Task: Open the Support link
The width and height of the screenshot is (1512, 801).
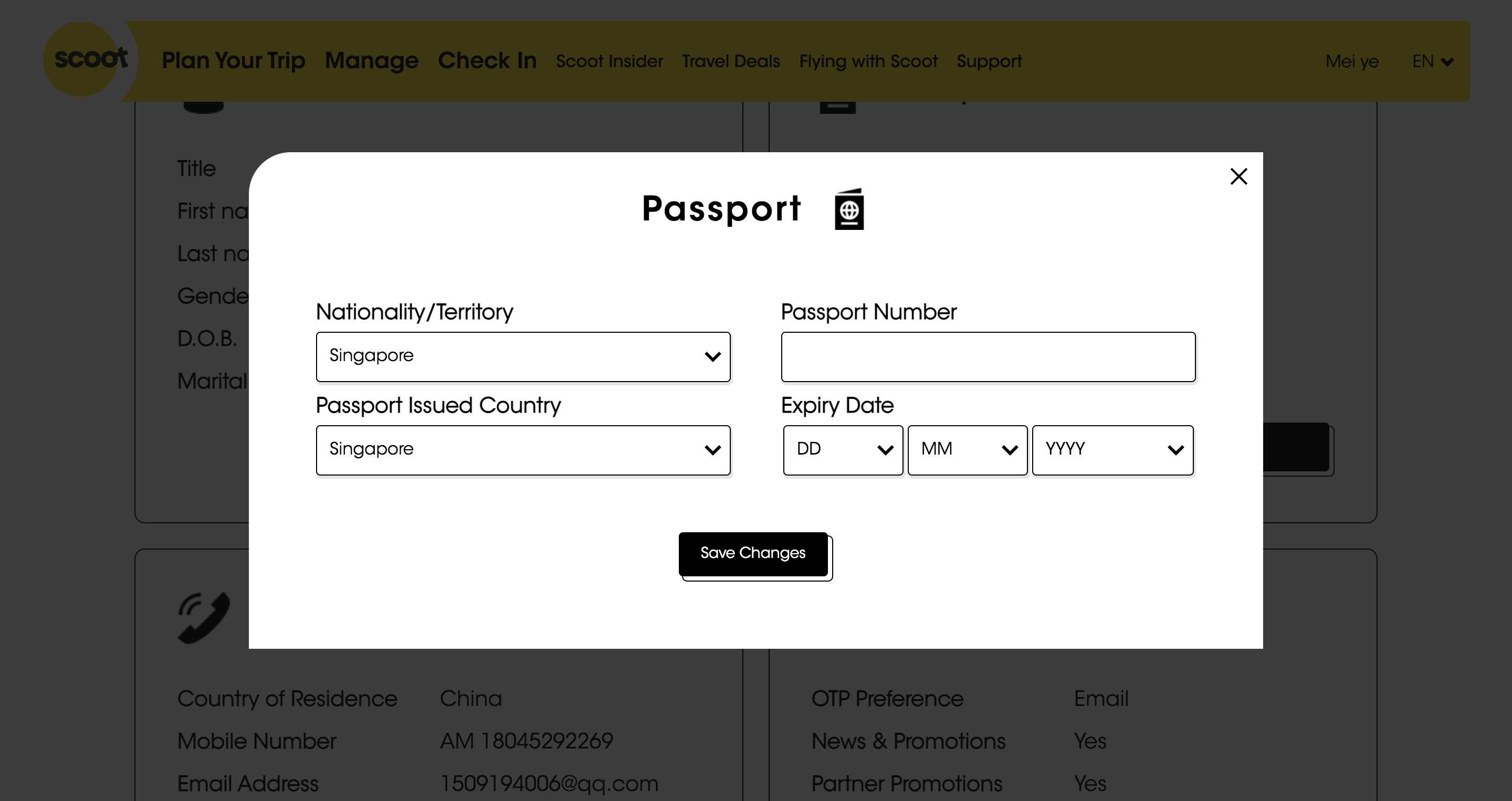Action: click(989, 61)
